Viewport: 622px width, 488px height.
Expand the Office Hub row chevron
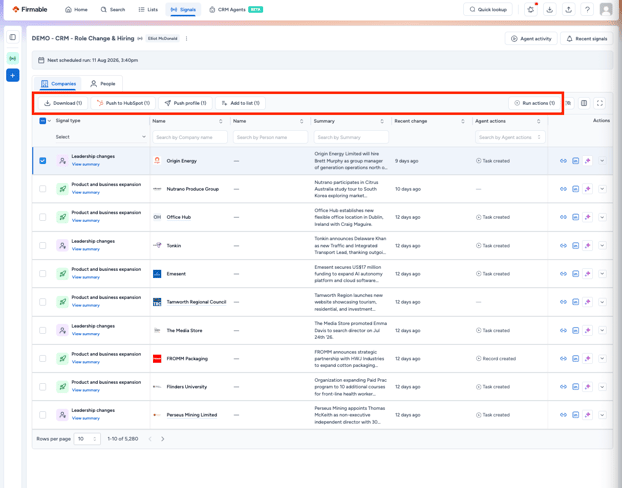pyautogui.click(x=602, y=217)
